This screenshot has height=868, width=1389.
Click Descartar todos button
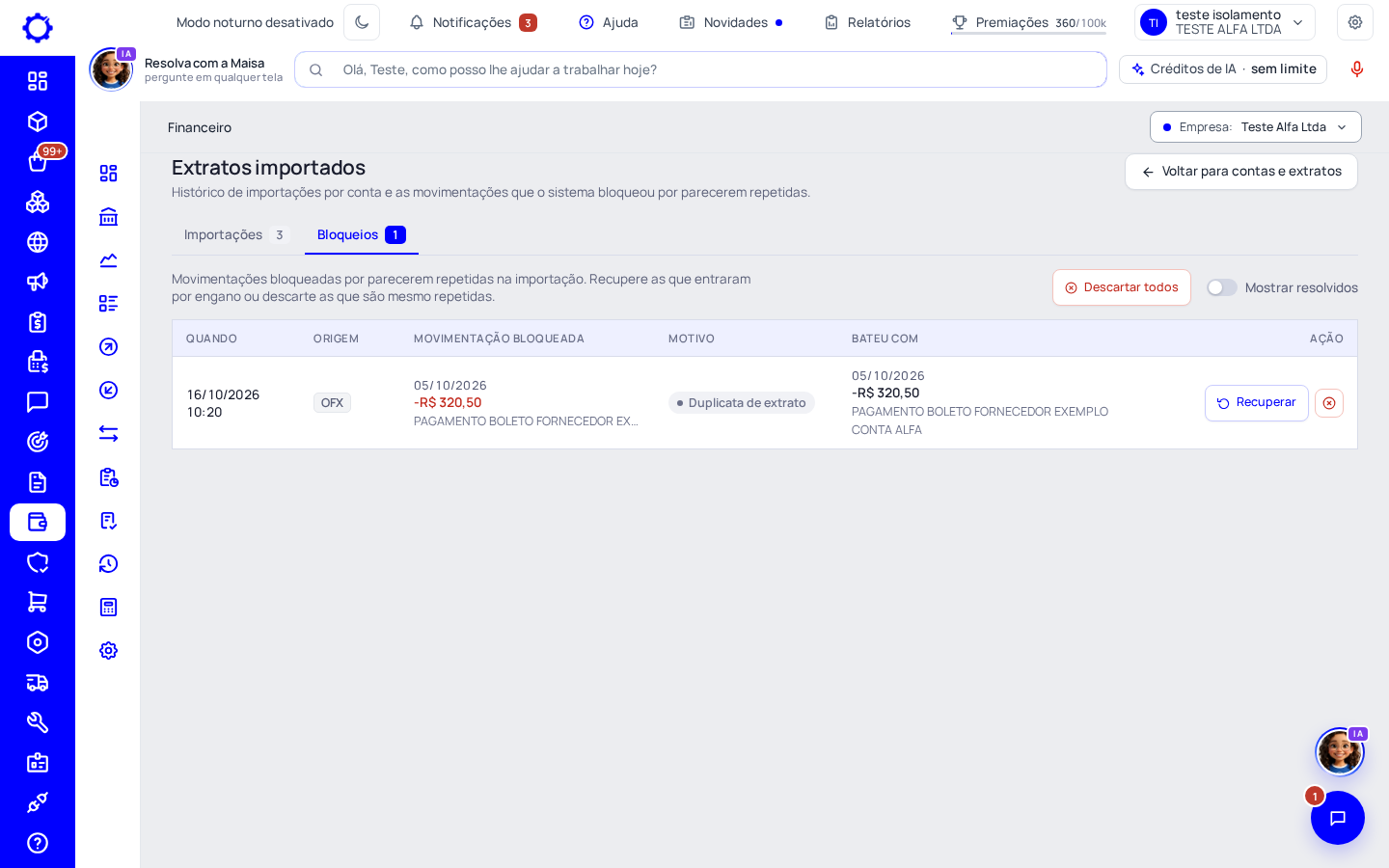click(x=1122, y=287)
